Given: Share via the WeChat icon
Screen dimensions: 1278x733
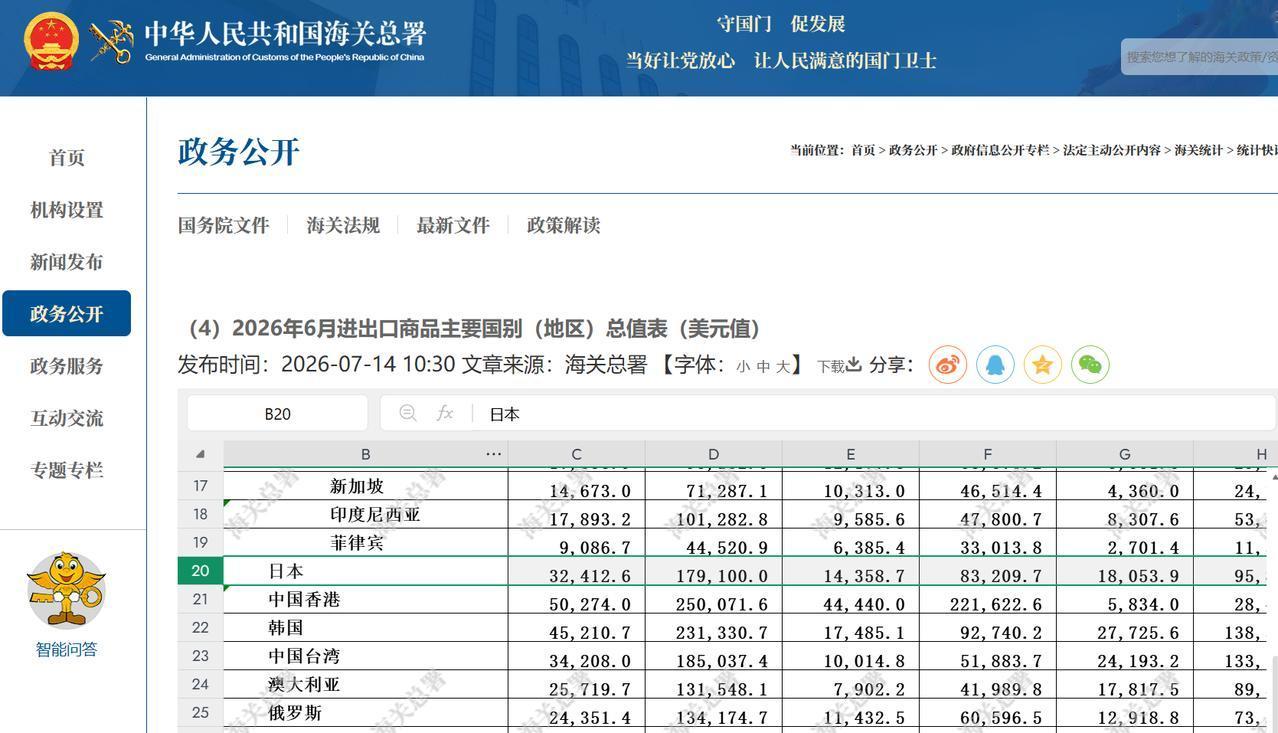Looking at the screenshot, I should [x=1090, y=364].
